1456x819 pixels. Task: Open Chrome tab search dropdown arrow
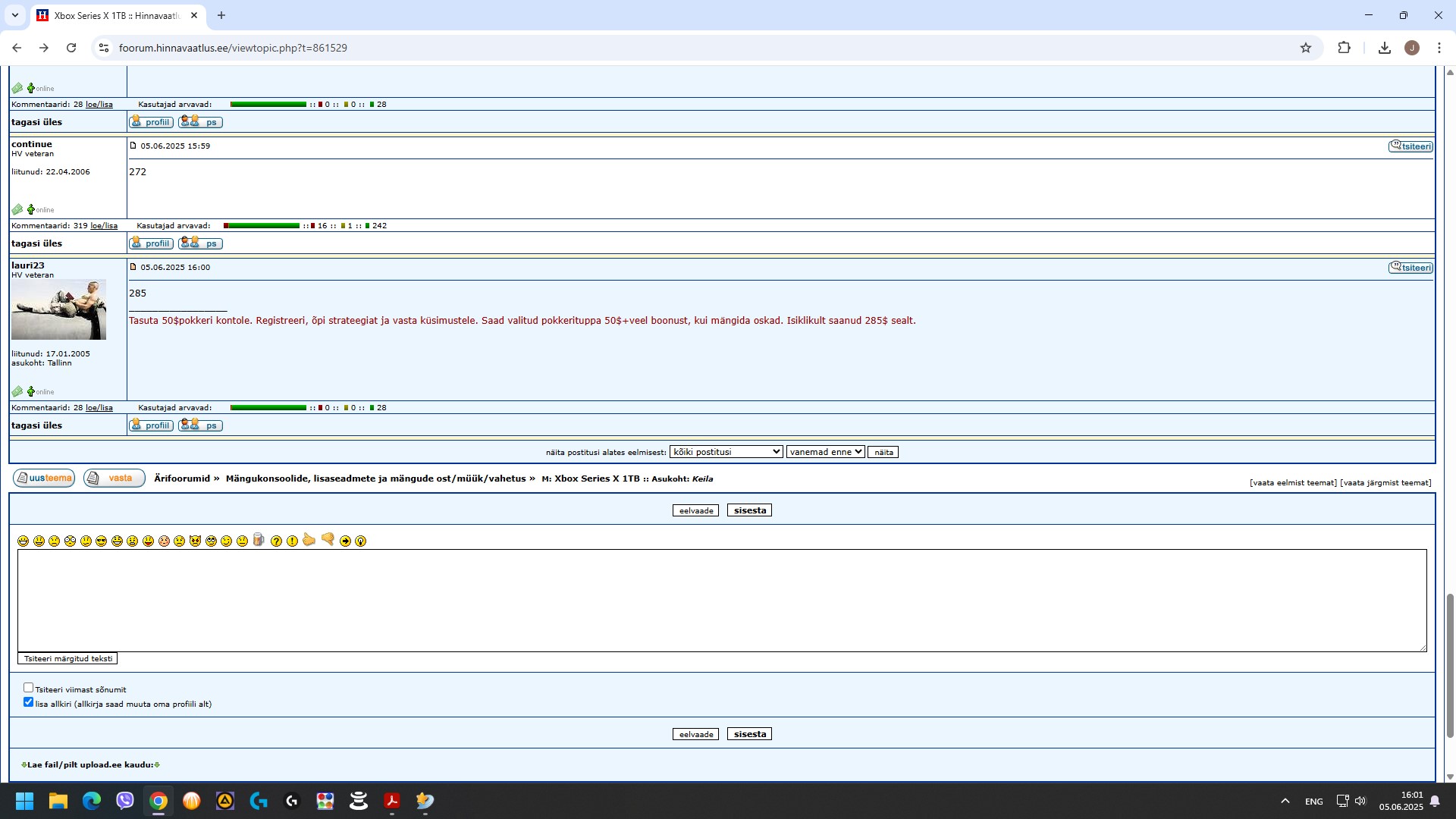tap(14, 15)
